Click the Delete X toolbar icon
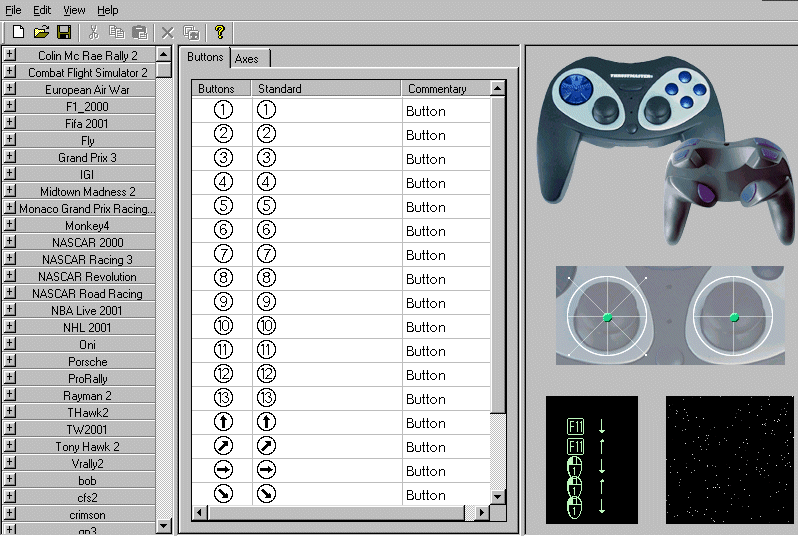Viewport: 798px width, 536px height. (168, 32)
